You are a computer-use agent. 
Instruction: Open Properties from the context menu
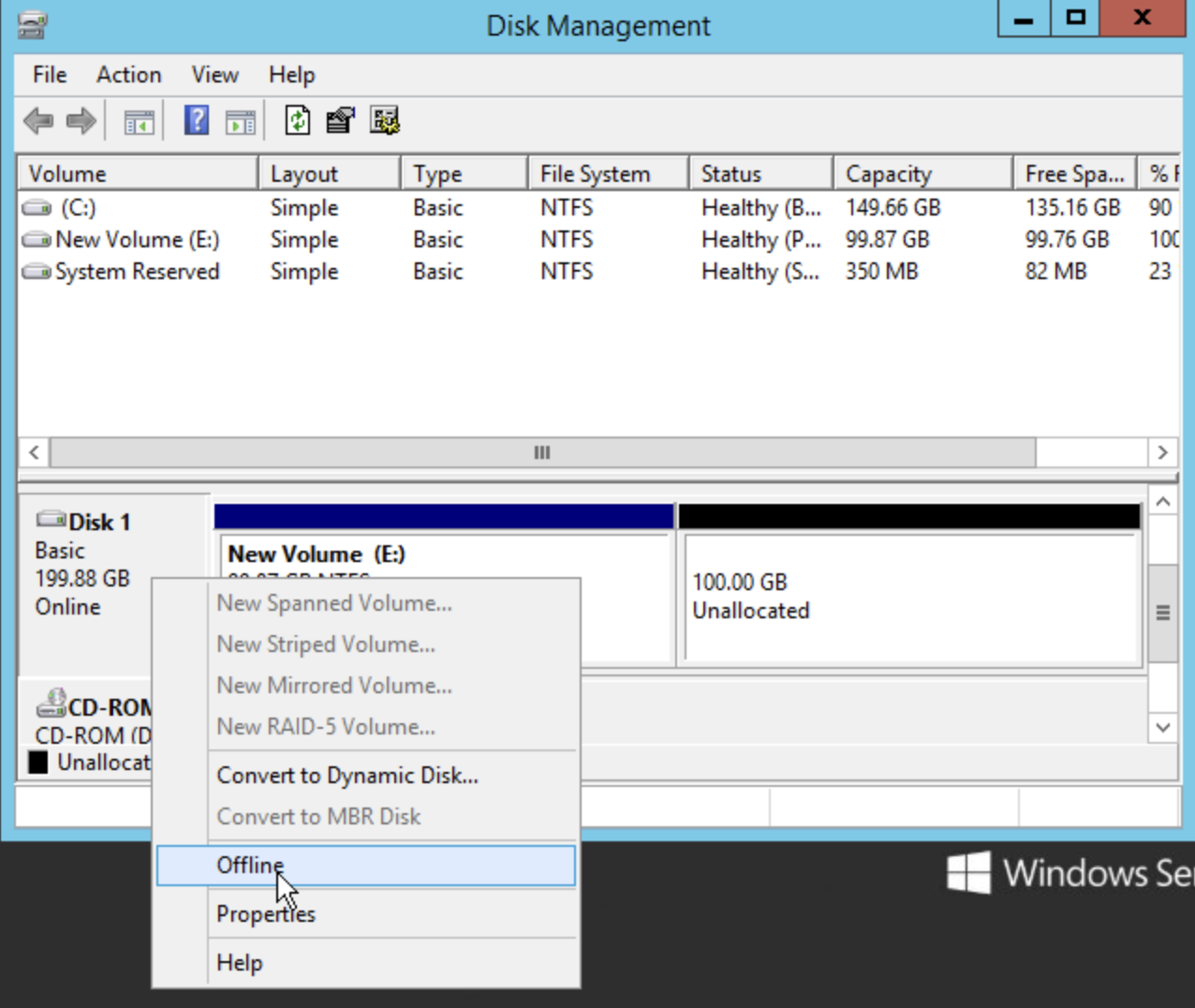coord(266,914)
